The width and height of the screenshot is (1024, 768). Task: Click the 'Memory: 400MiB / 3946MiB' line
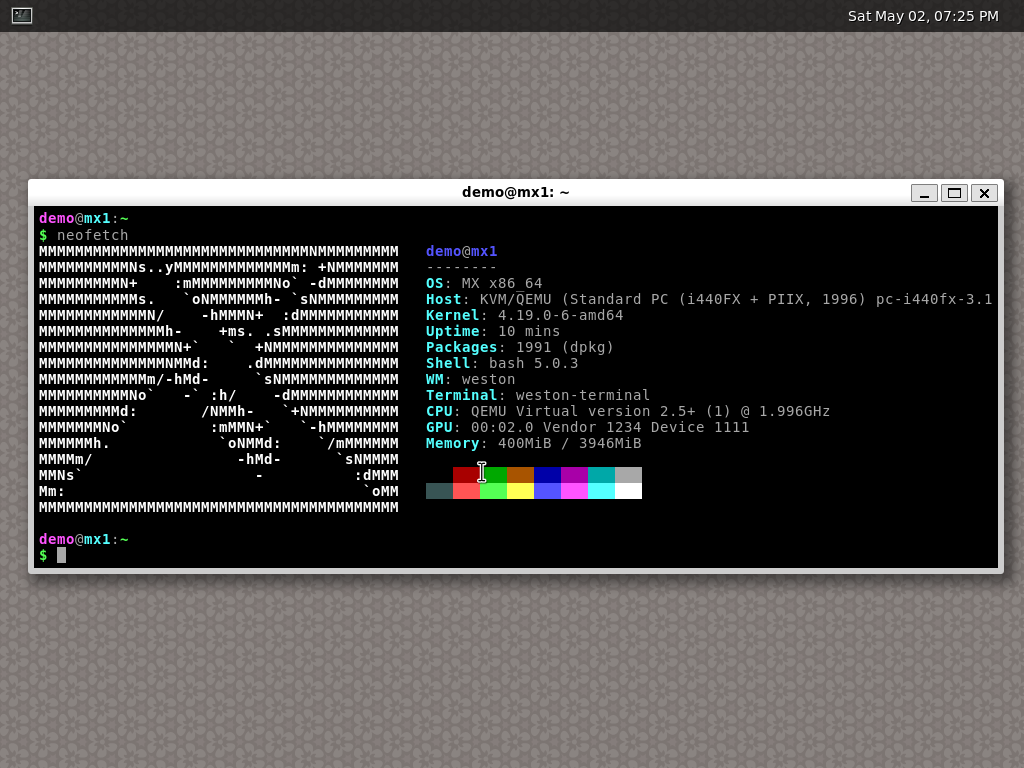(534, 443)
